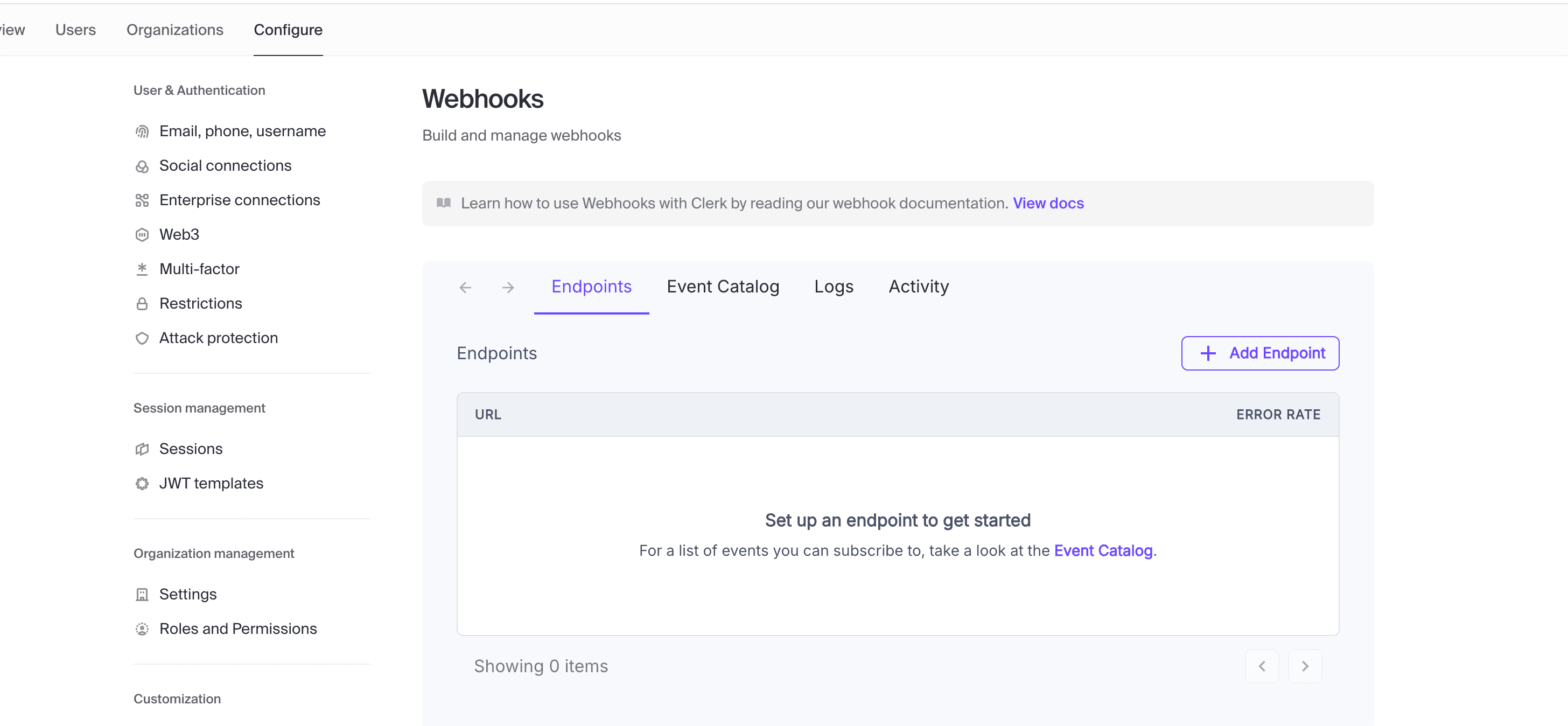Switch to the Event Catalog tab
Screen dimensions: 1568x726
723,287
